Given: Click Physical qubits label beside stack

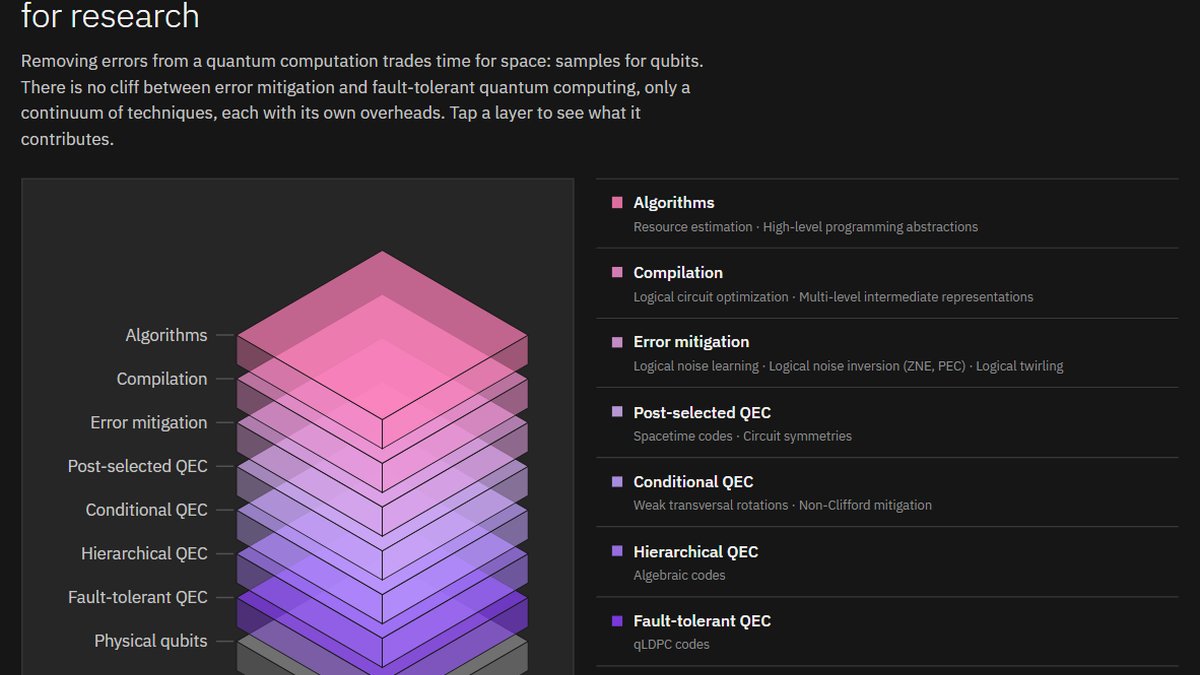Looking at the screenshot, I should [x=151, y=641].
